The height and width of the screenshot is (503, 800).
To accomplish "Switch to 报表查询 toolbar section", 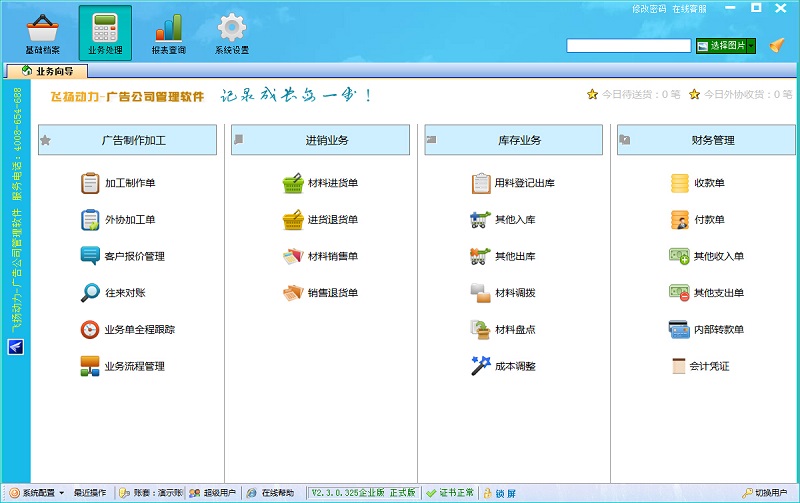I will click(168, 33).
